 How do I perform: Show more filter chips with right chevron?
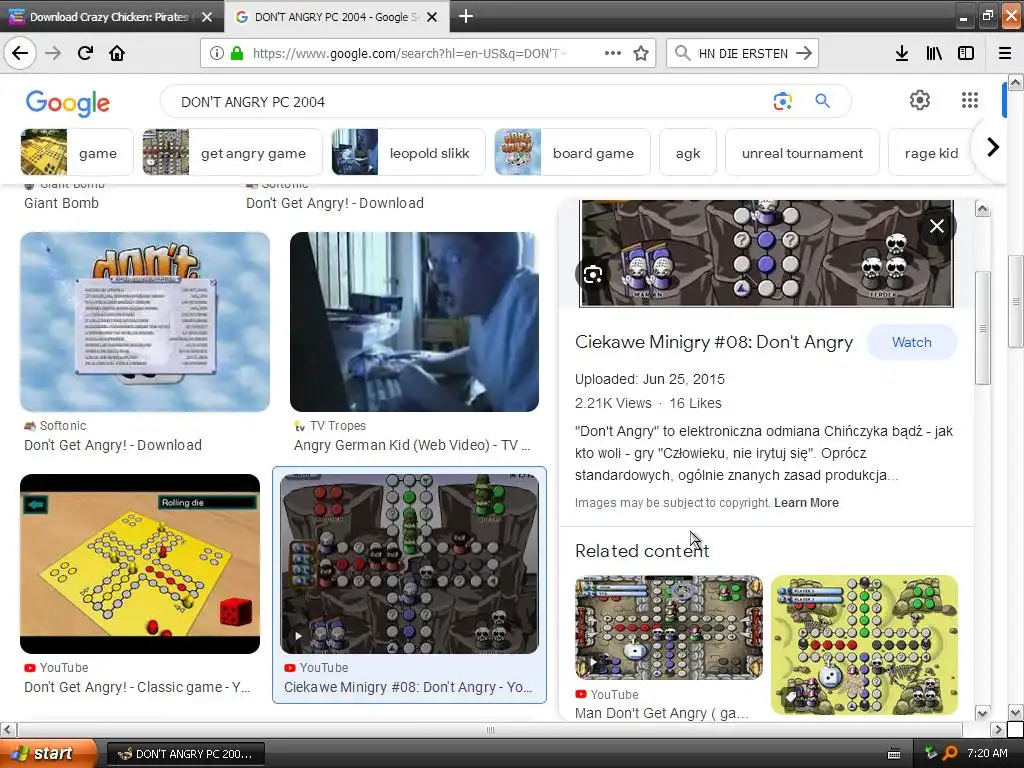pos(993,147)
